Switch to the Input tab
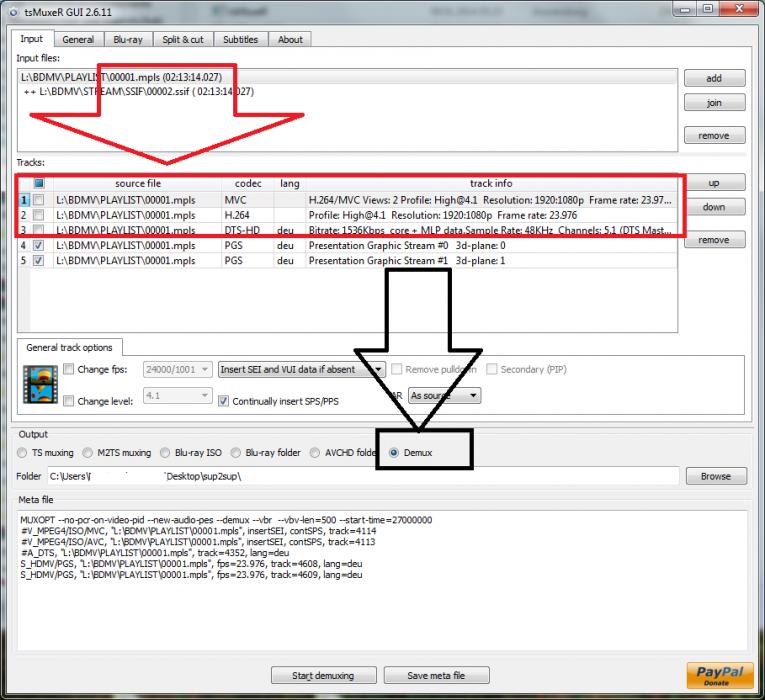This screenshot has width=765, height=700. (32, 39)
